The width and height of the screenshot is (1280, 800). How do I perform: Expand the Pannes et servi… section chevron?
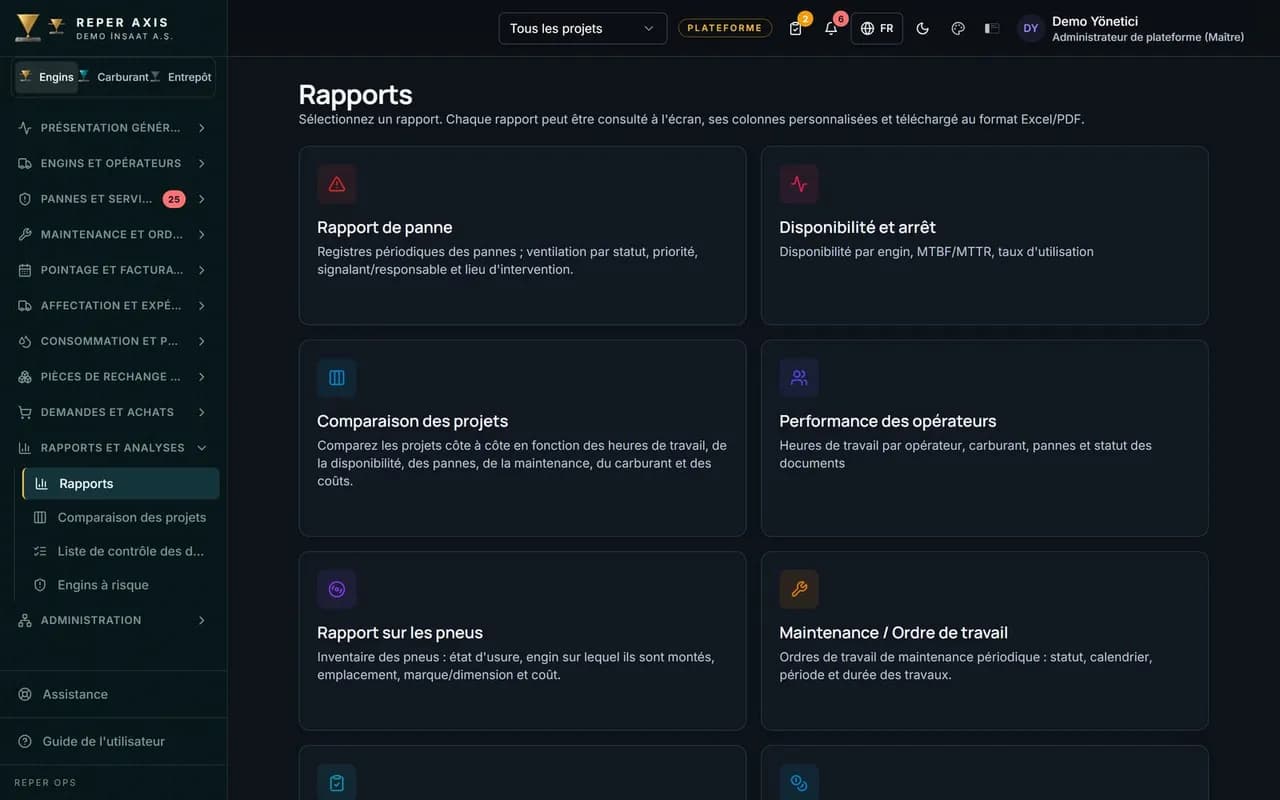click(202, 199)
